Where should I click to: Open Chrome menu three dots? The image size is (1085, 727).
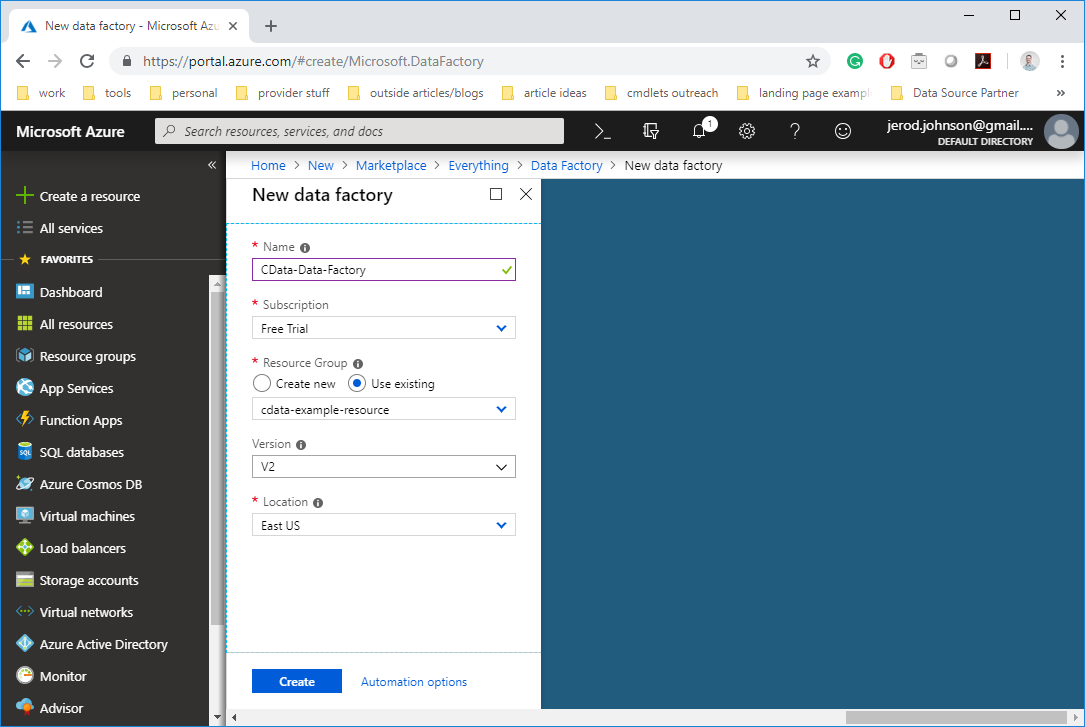coord(1062,62)
